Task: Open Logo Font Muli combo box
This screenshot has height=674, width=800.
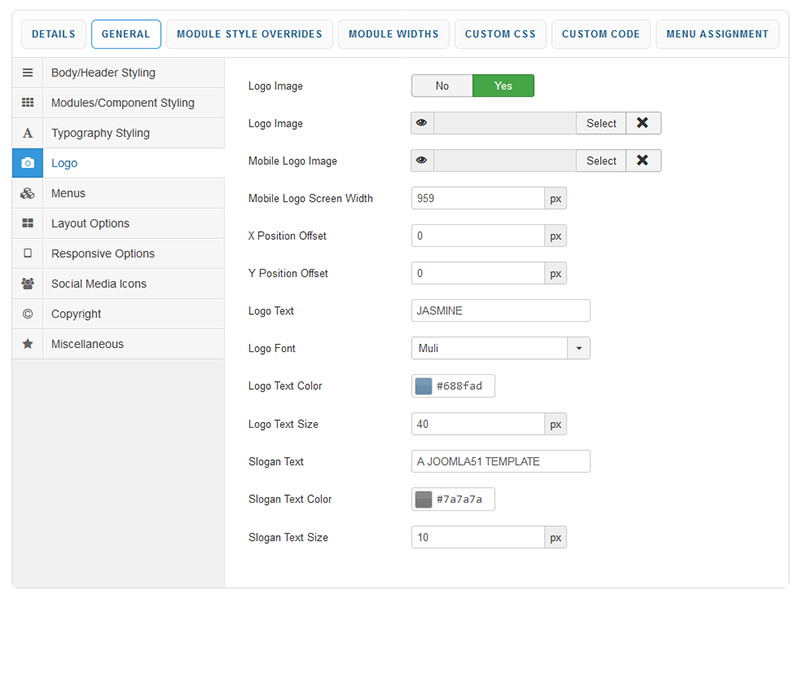Action: coord(489,348)
